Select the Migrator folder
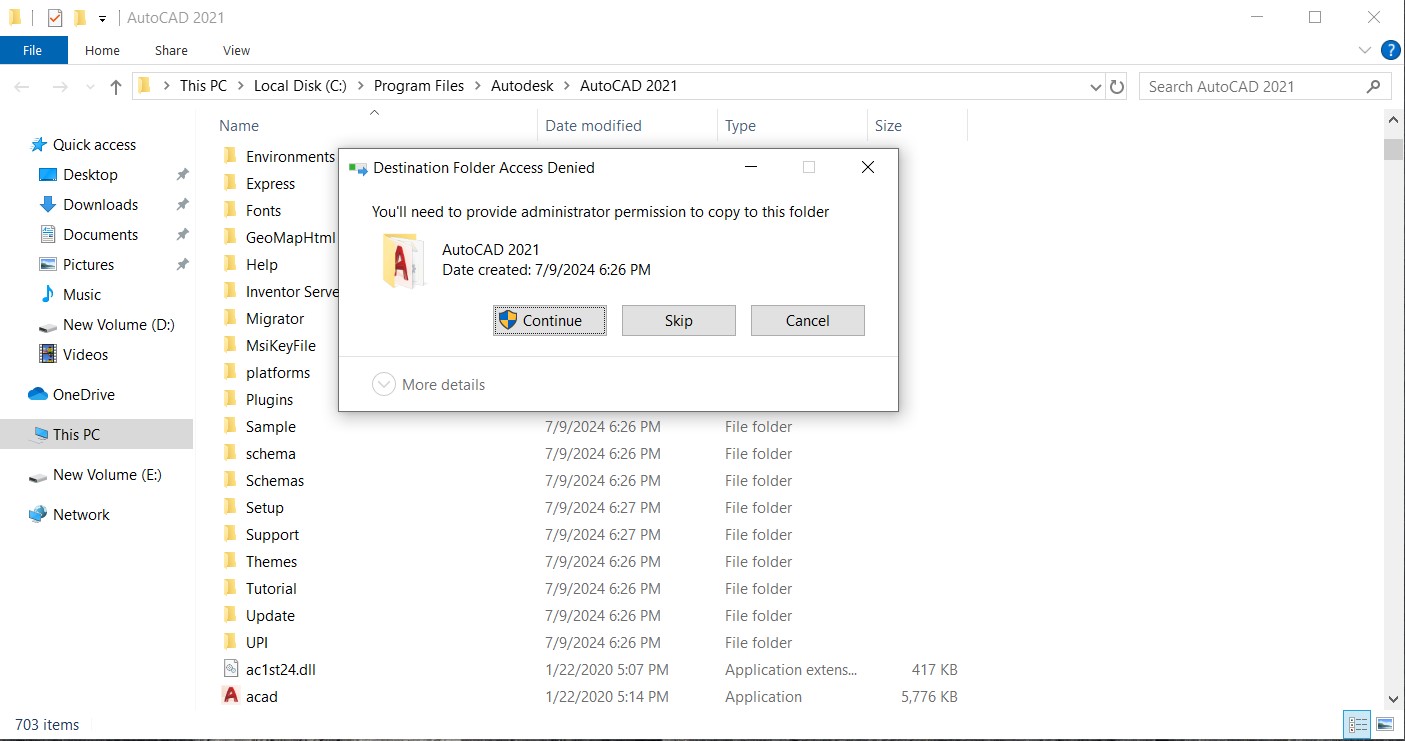Viewport: 1405px width, 741px height. [x=274, y=319]
